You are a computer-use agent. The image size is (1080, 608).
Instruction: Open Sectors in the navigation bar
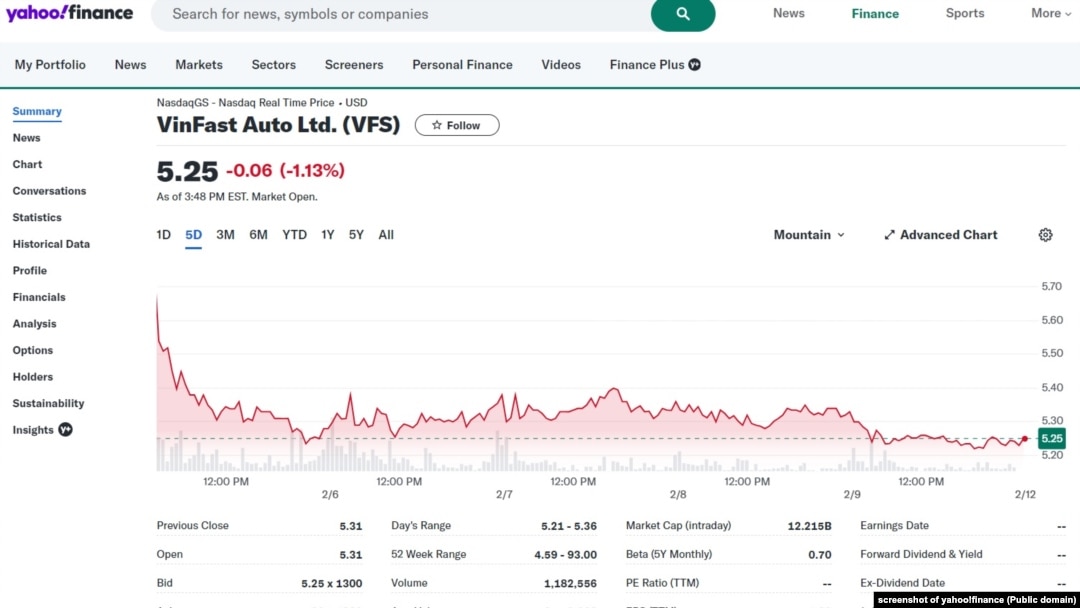(x=273, y=65)
